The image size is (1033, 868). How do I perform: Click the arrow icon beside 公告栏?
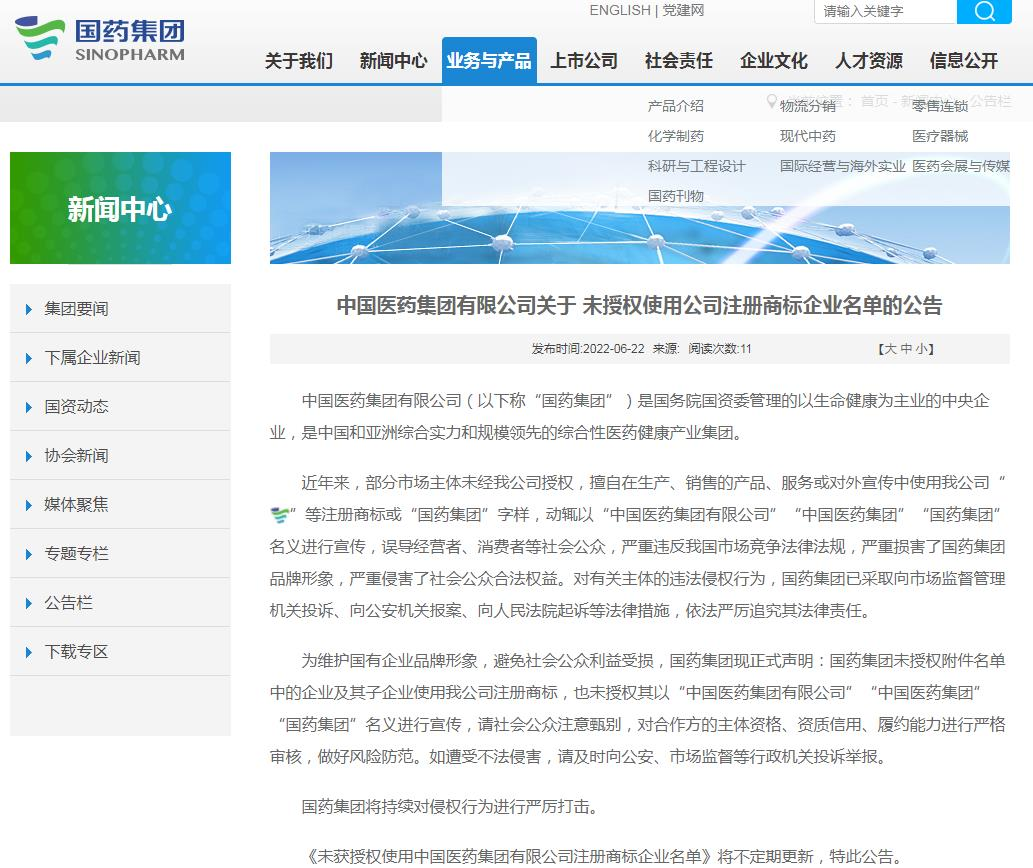point(28,603)
